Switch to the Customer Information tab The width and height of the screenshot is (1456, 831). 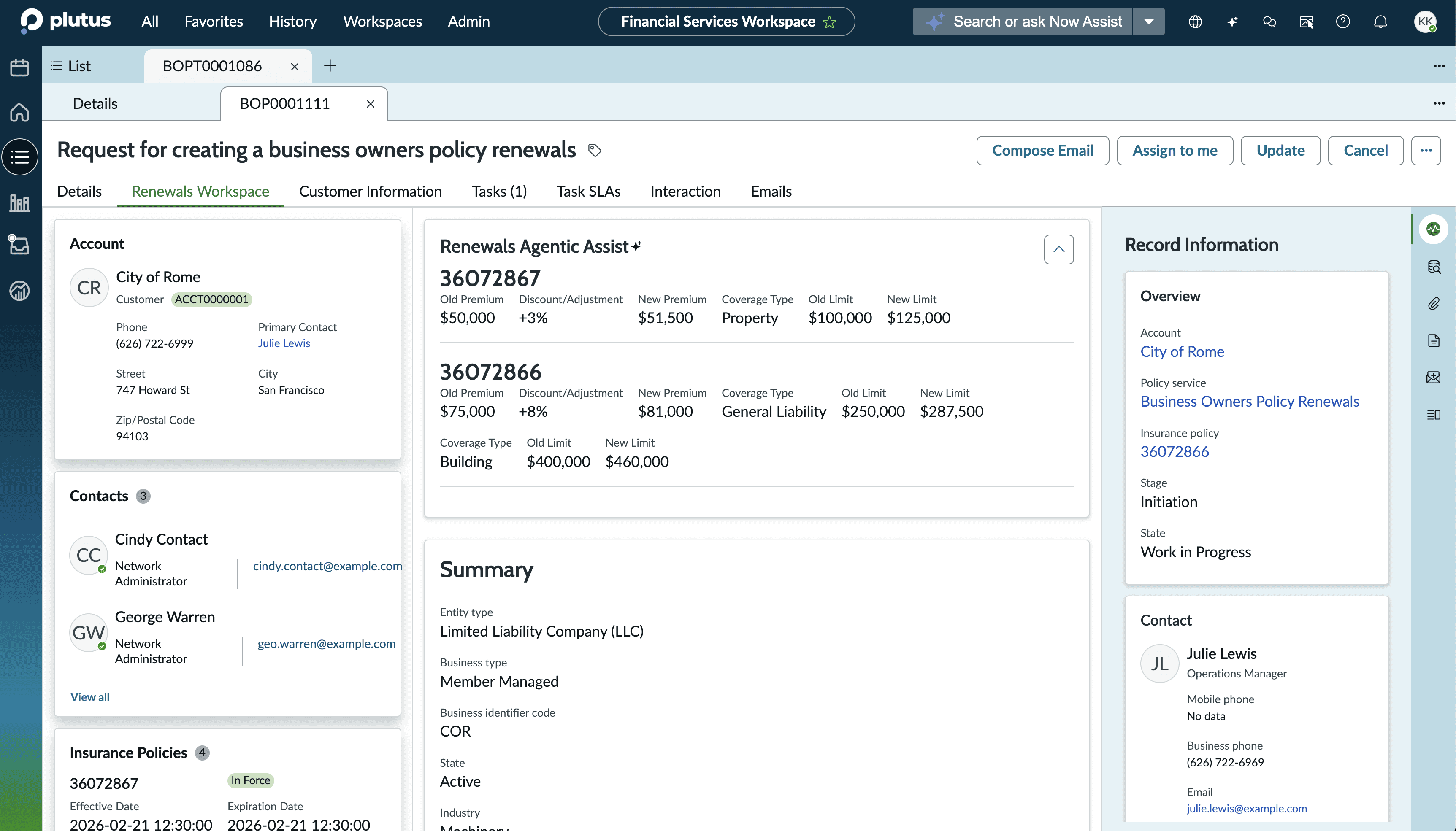point(370,191)
